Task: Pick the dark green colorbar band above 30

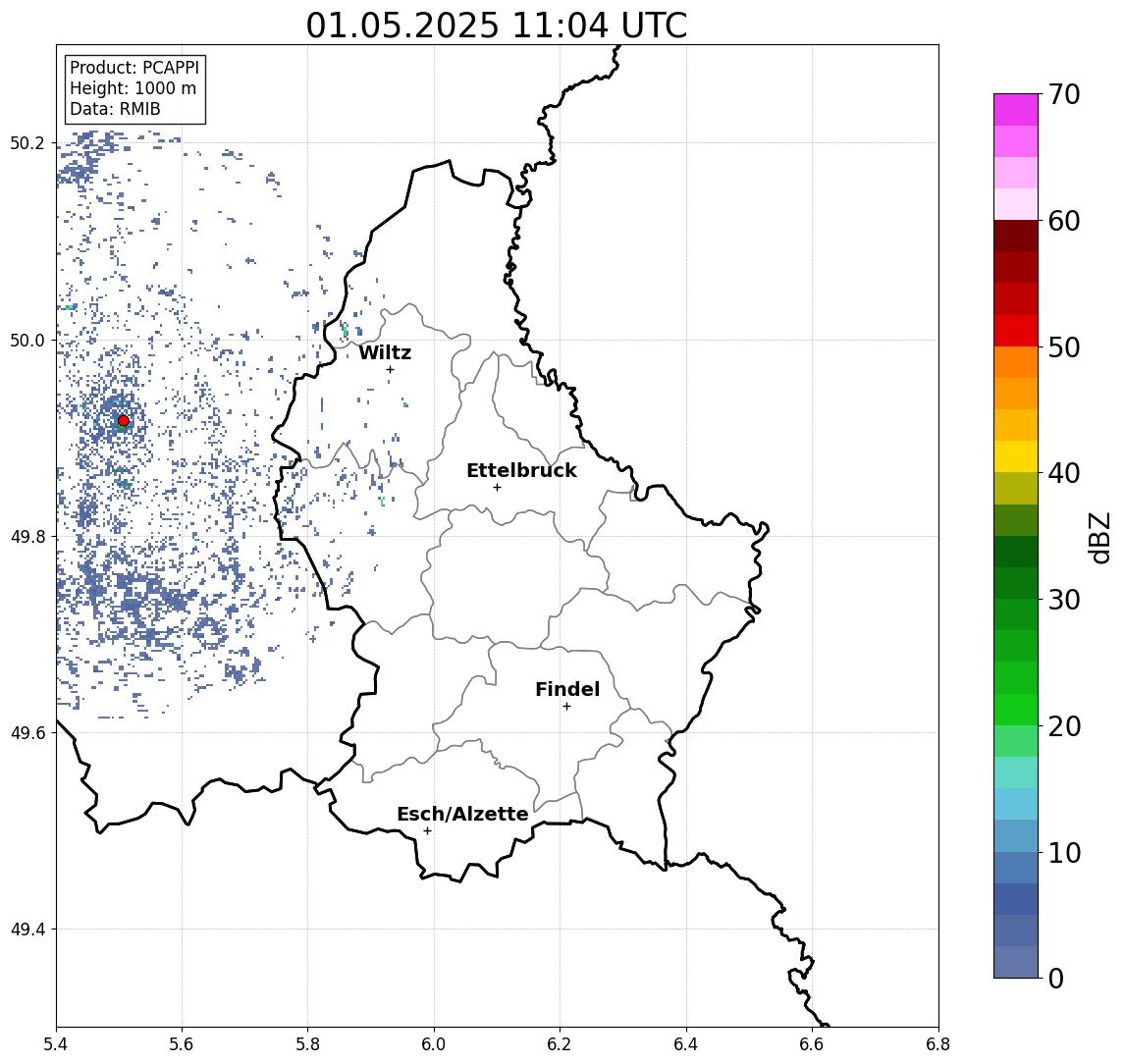Action: (1016, 583)
